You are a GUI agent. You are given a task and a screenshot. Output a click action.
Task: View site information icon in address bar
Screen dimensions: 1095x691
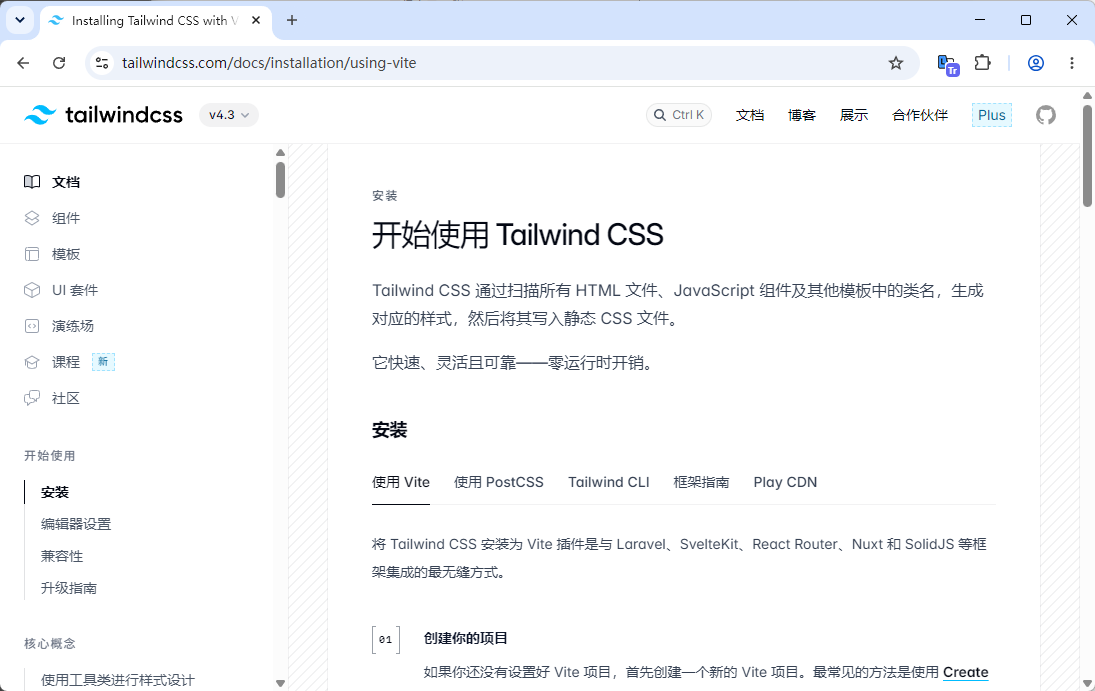[102, 63]
